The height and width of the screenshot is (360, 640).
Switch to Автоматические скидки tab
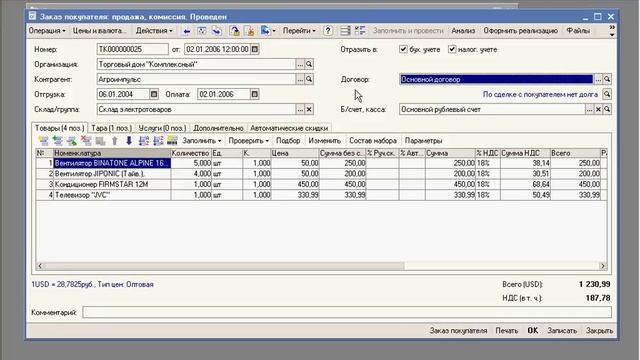(289, 128)
